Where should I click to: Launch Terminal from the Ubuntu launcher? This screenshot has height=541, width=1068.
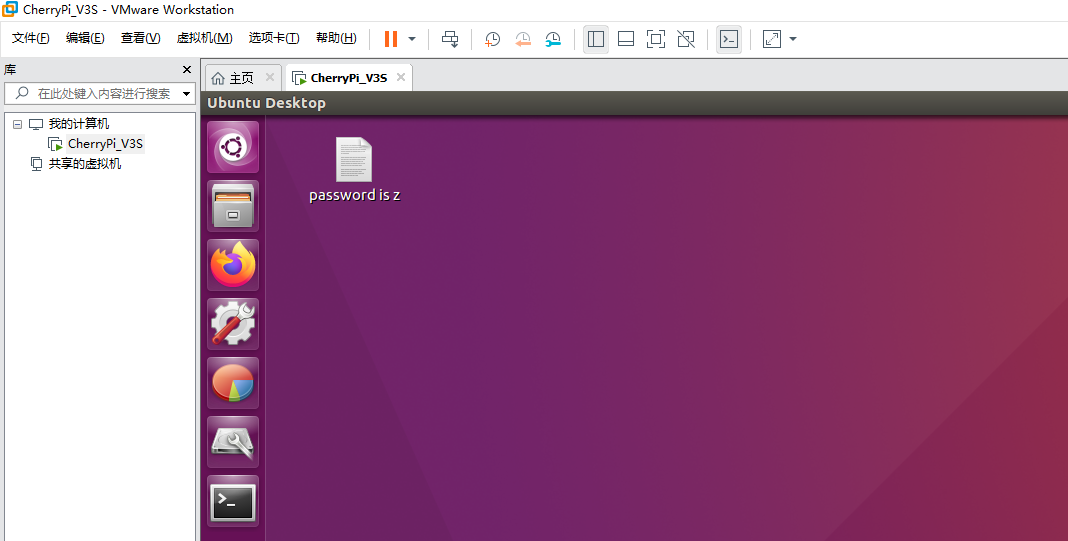click(233, 501)
